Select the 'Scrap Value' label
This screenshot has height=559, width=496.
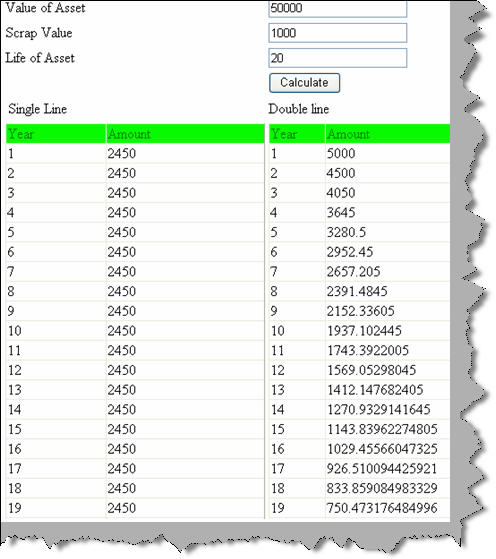[x=39, y=33]
